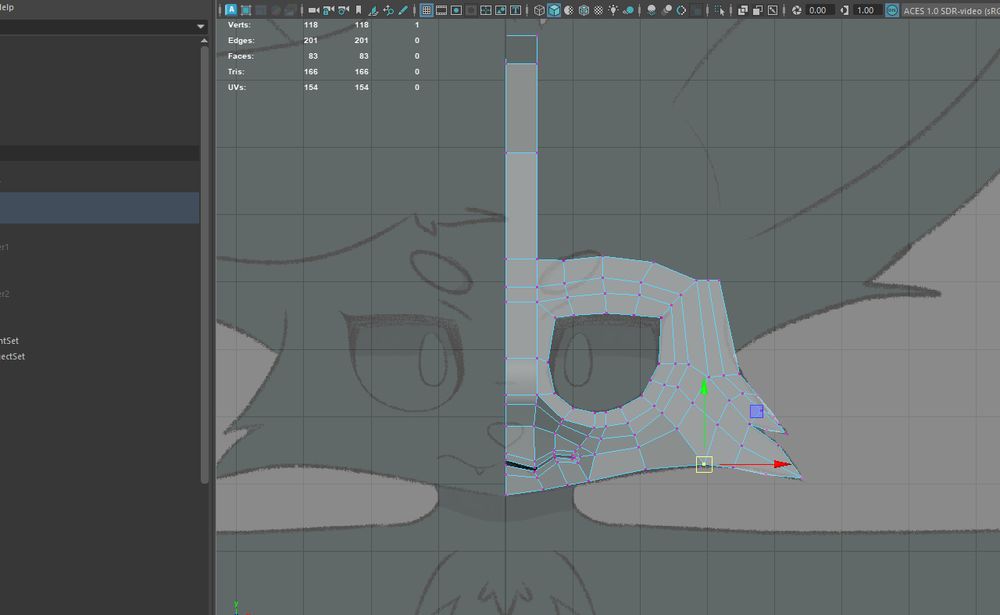1000x615 pixels.
Task: Click the blue 'A' panel toolbar icon
Action: coord(231,10)
